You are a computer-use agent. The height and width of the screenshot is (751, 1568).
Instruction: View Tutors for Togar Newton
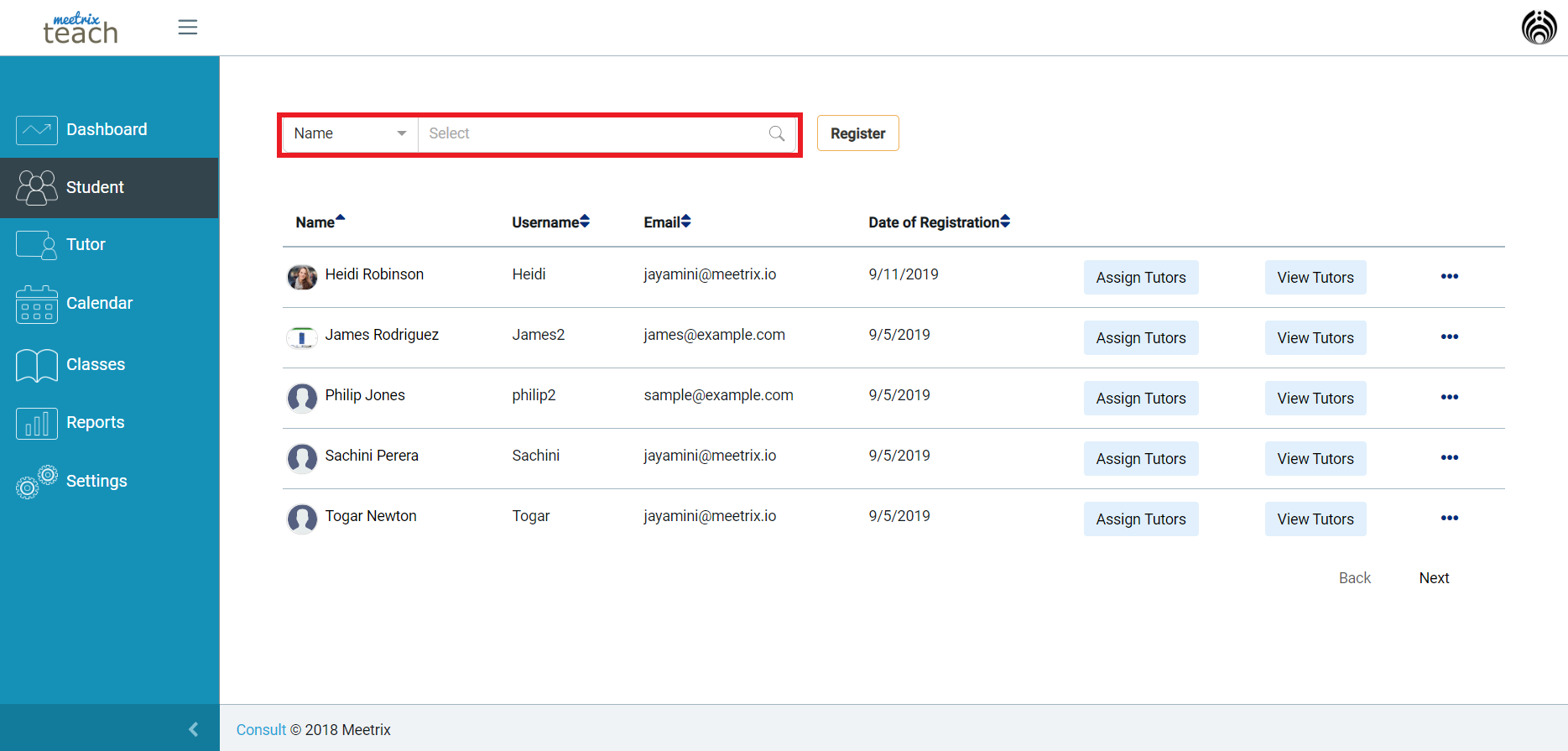click(x=1315, y=519)
